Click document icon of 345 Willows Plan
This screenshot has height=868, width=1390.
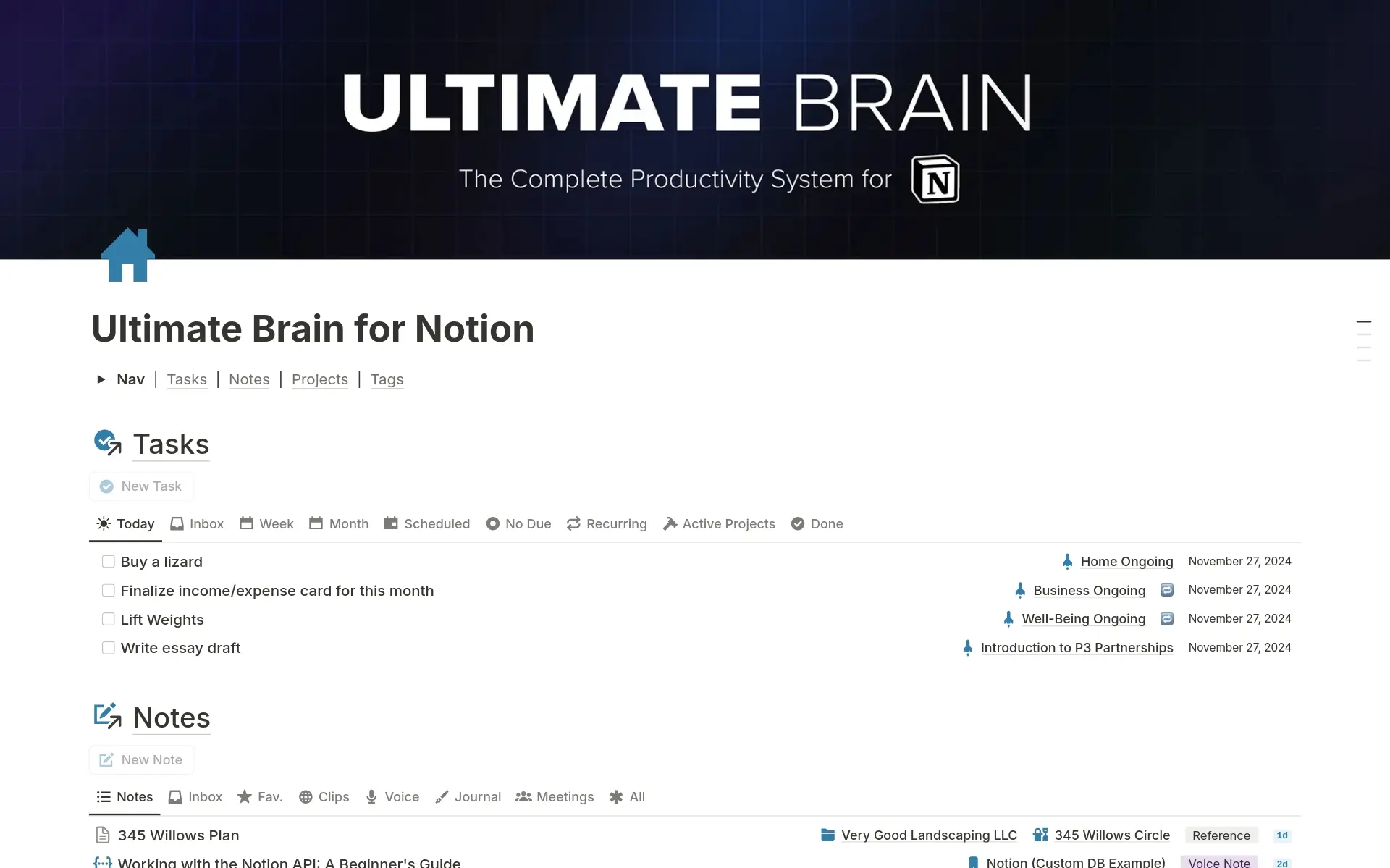103,835
